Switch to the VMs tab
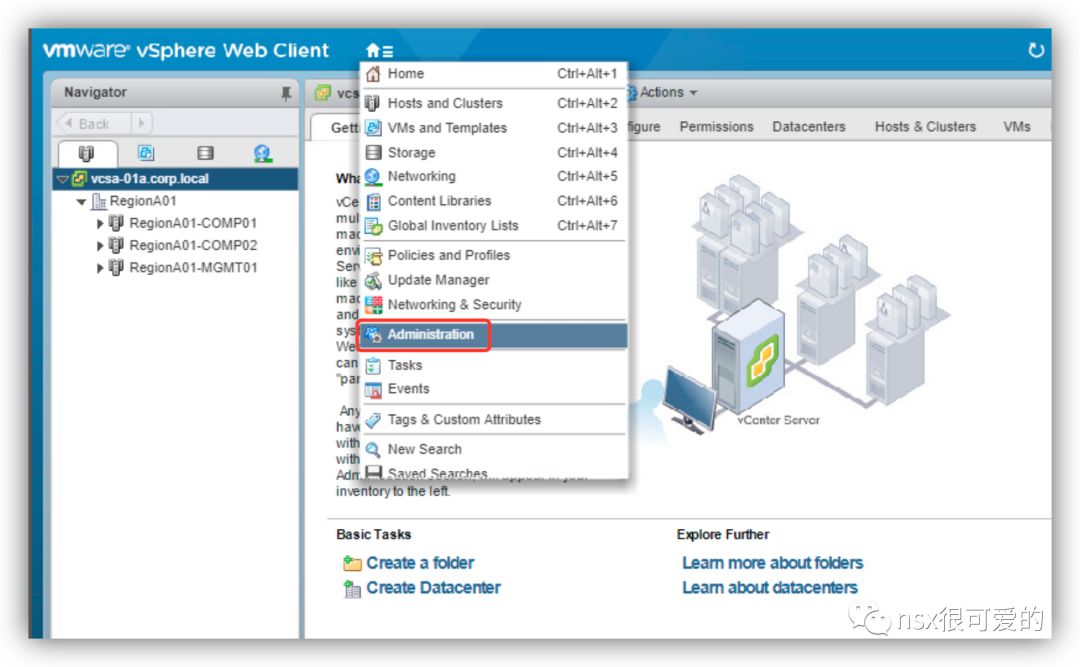The image size is (1080, 667). pyautogui.click(x=1017, y=127)
